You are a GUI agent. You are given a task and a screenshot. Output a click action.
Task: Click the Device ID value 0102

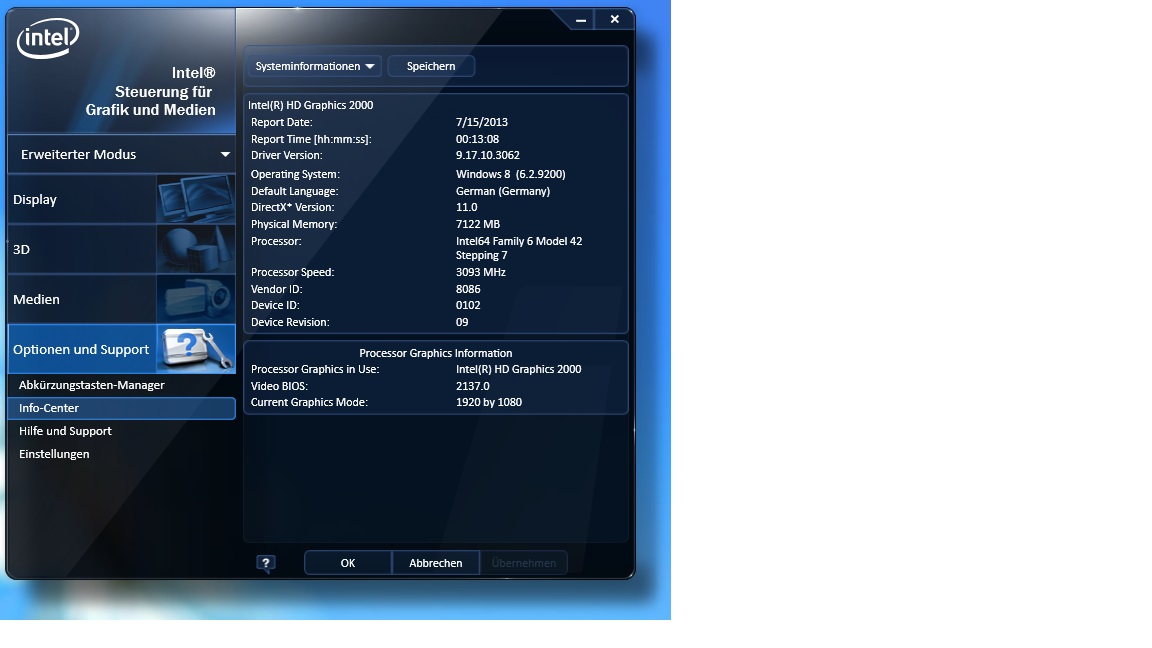coord(468,305)
